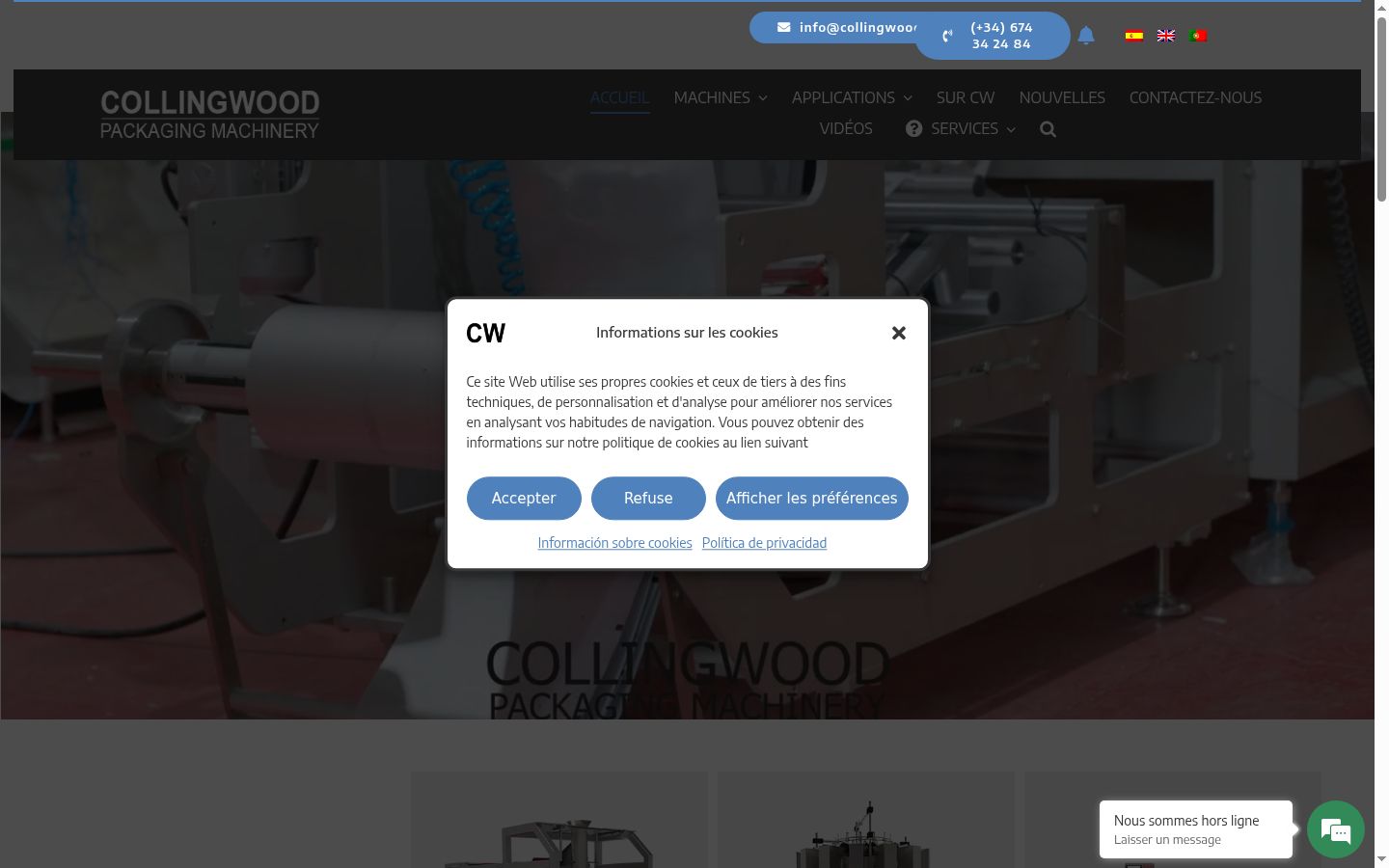
Task: Expand the SERVICES dropdown menu
Action: (x=961, y=128)
